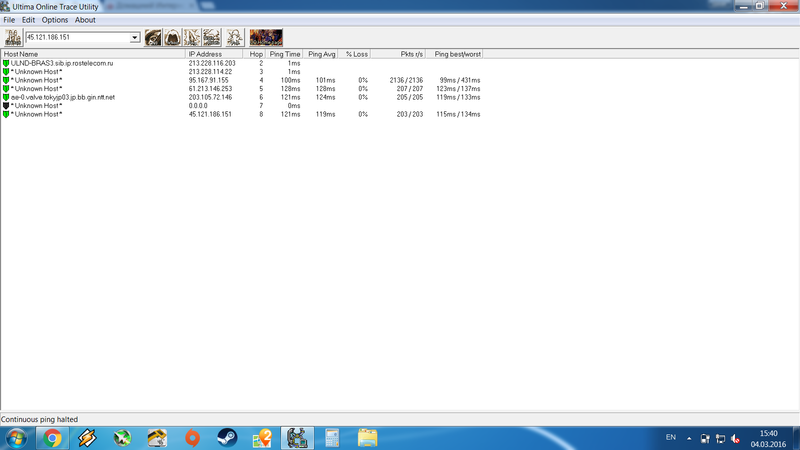Sort by Host Name column header
The width and height of the screenshot is (800, 450).
[93, 54]
